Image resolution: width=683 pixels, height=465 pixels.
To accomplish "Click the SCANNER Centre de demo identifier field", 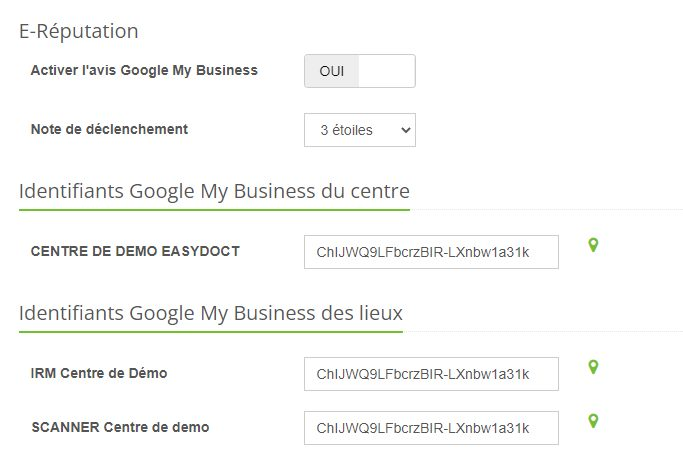I will click(x=431, y=428).
